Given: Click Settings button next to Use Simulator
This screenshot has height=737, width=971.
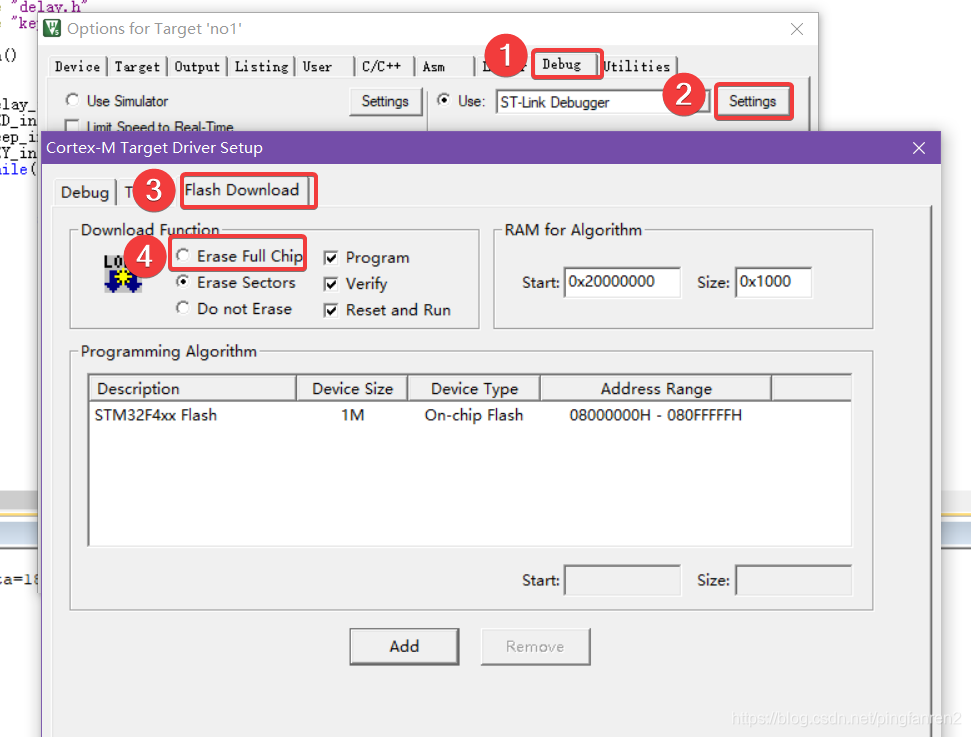Looking at the screenshot, I should pyautogui.click(x=385, y=101).
